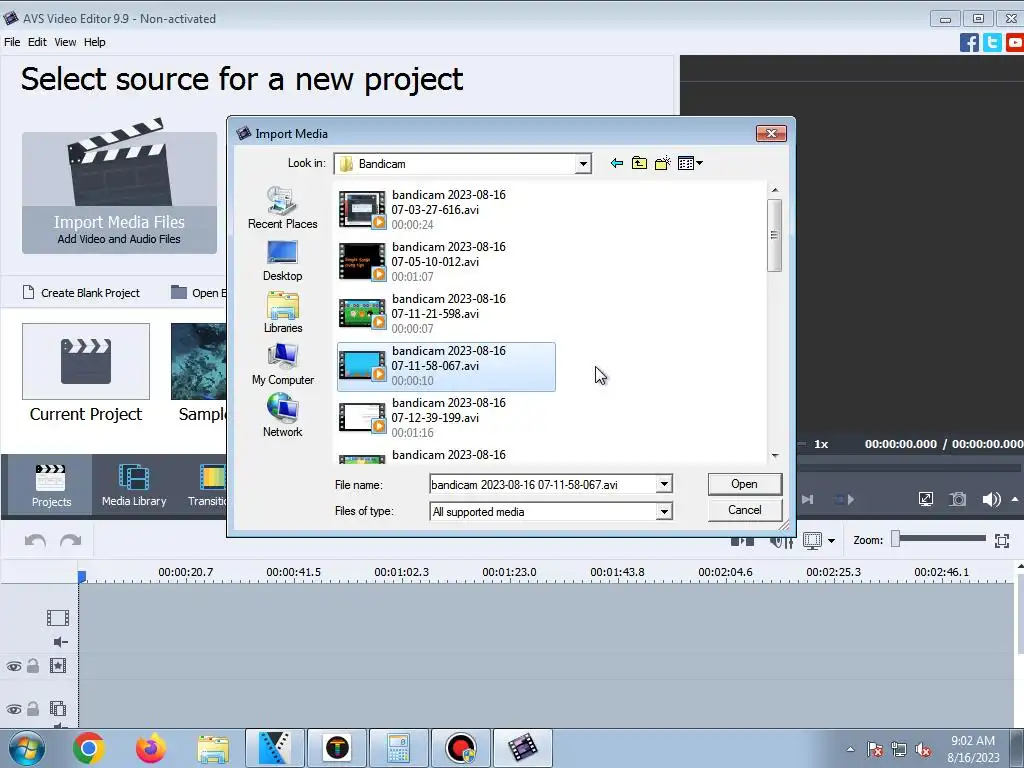Image resolution: width=1024 pixels, height=768 pixels.
Task: Open Google Chrome from taskbar
Action: coord(89,748)
